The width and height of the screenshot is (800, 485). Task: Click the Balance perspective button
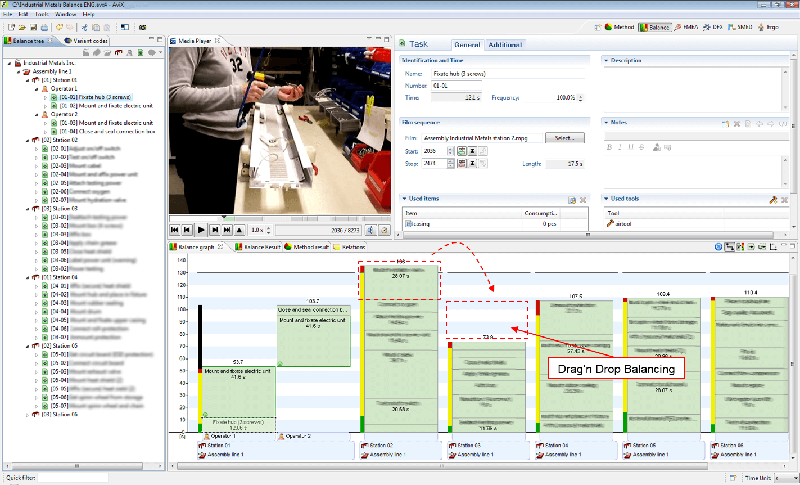point(655,26)
